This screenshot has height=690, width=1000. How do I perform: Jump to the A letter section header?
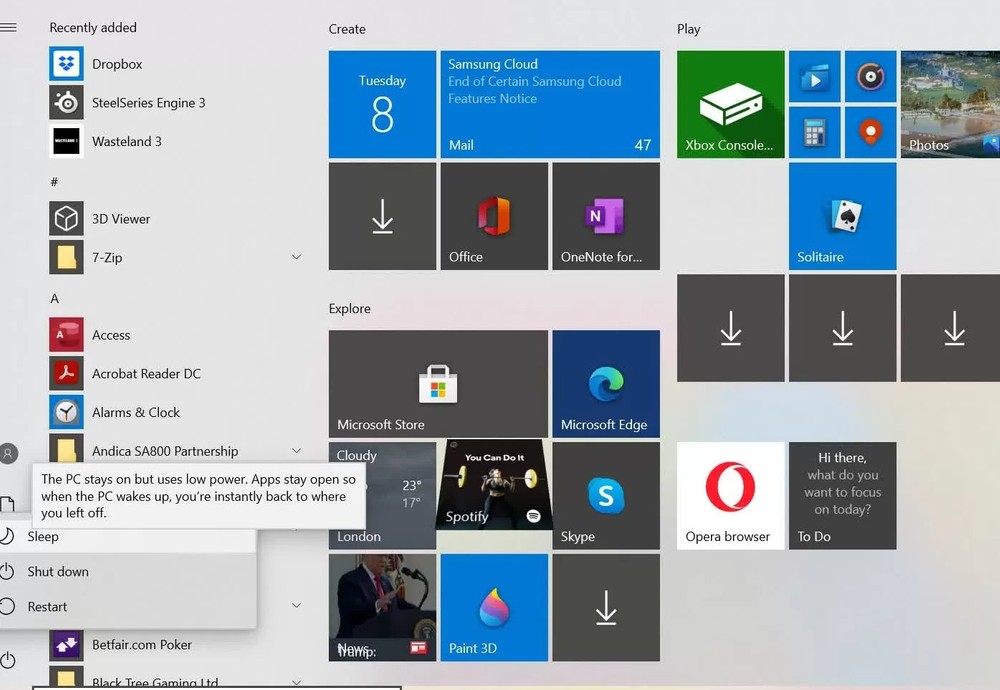(x=54, y=298)
